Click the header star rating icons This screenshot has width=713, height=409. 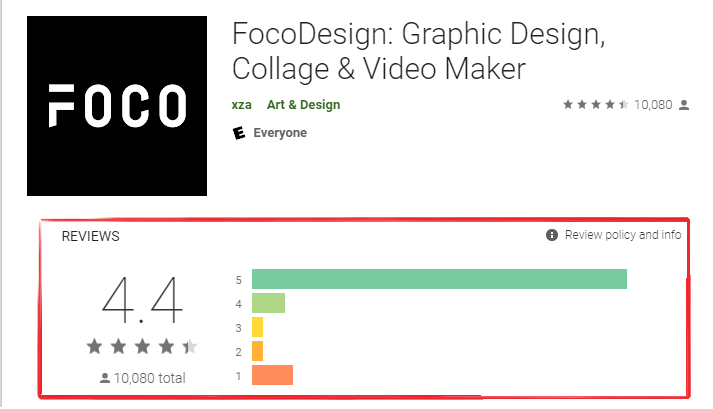pos(596,105)
